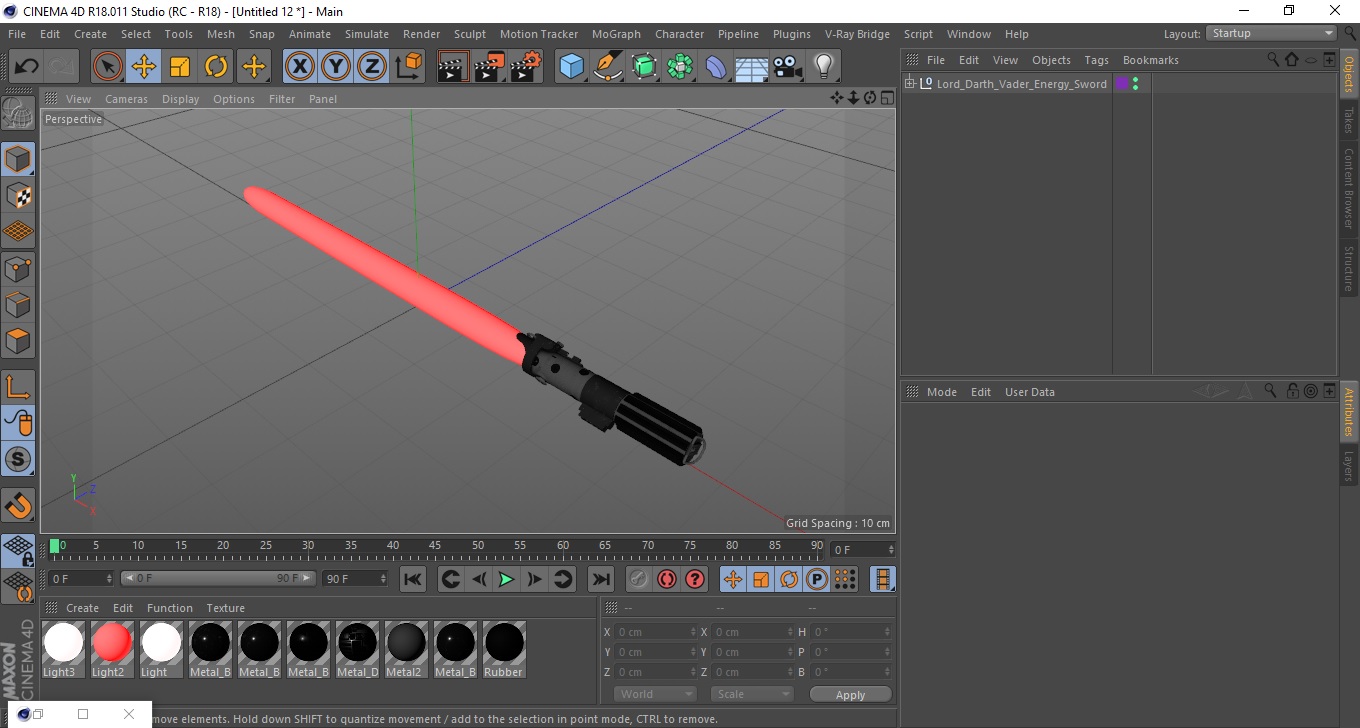Screen dimensions: 1360x728
Task: Add a floor environment object
Action: coord(752,67)
